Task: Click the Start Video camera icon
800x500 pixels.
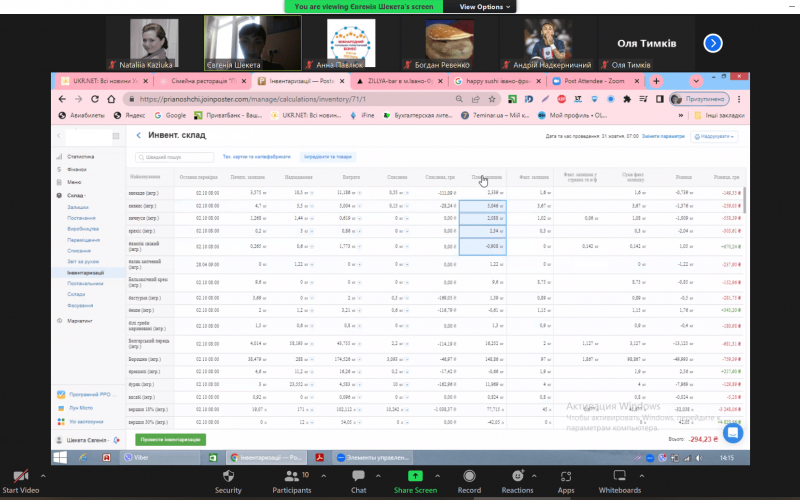Action: tap(20, 477)
